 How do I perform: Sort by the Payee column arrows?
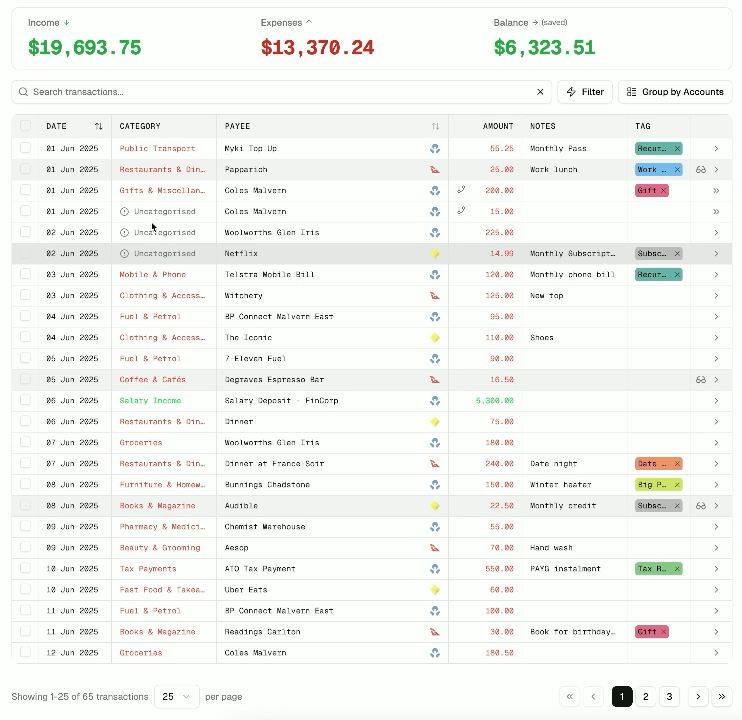(x=435, y=127)
